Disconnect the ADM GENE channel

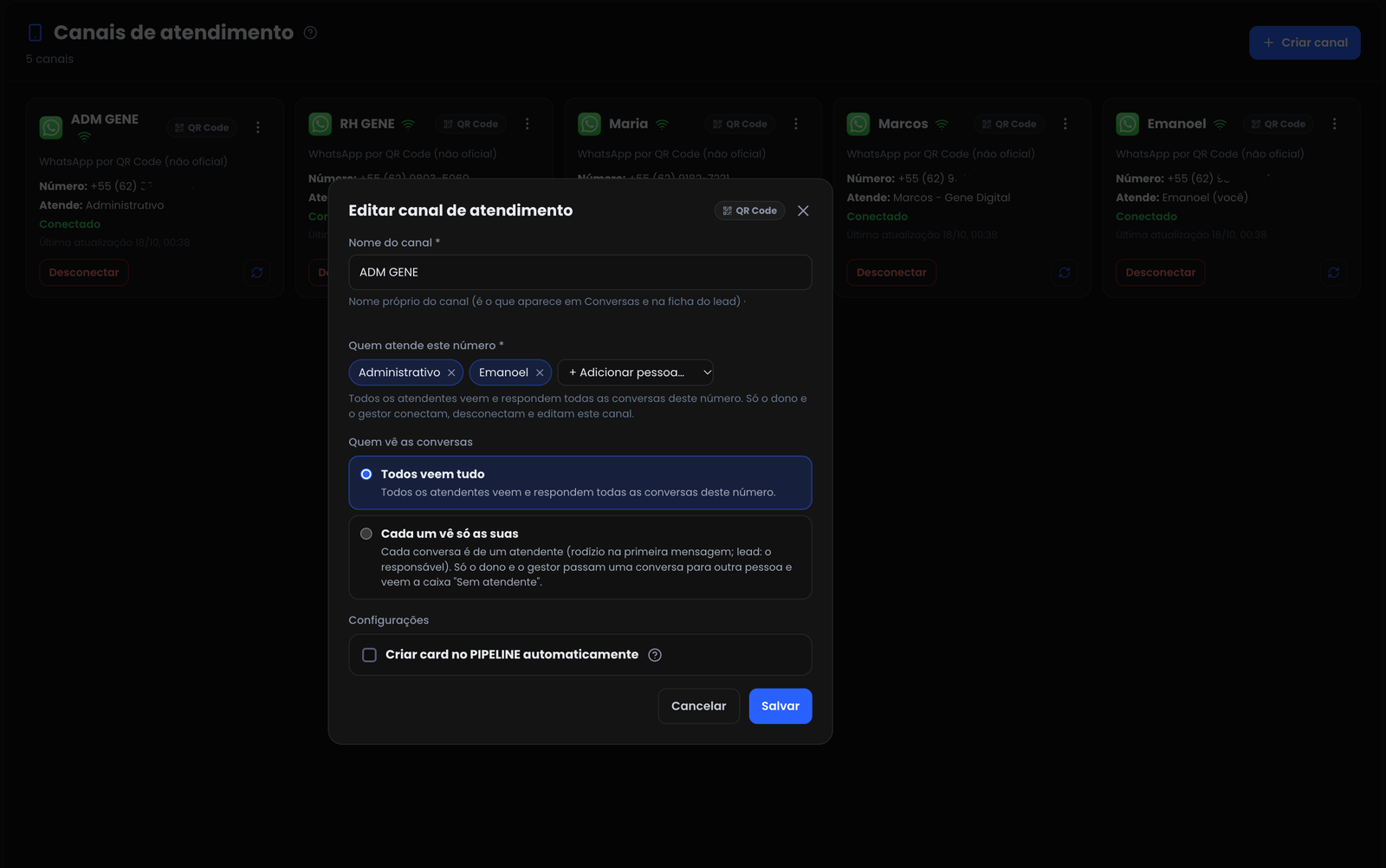pyautogui.click(x=84, y=273)
